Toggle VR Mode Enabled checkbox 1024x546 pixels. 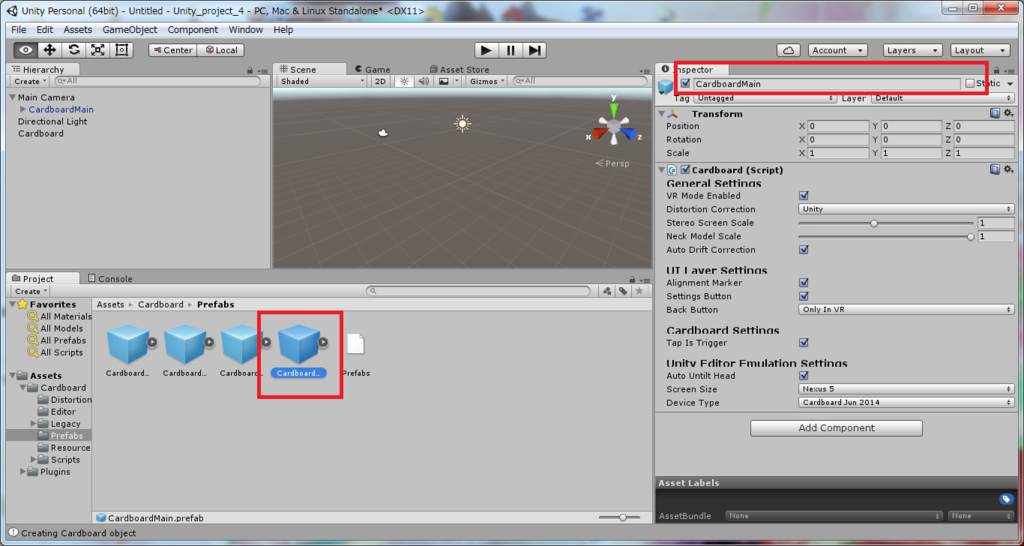pyautogui.click(x=804, y=196)
